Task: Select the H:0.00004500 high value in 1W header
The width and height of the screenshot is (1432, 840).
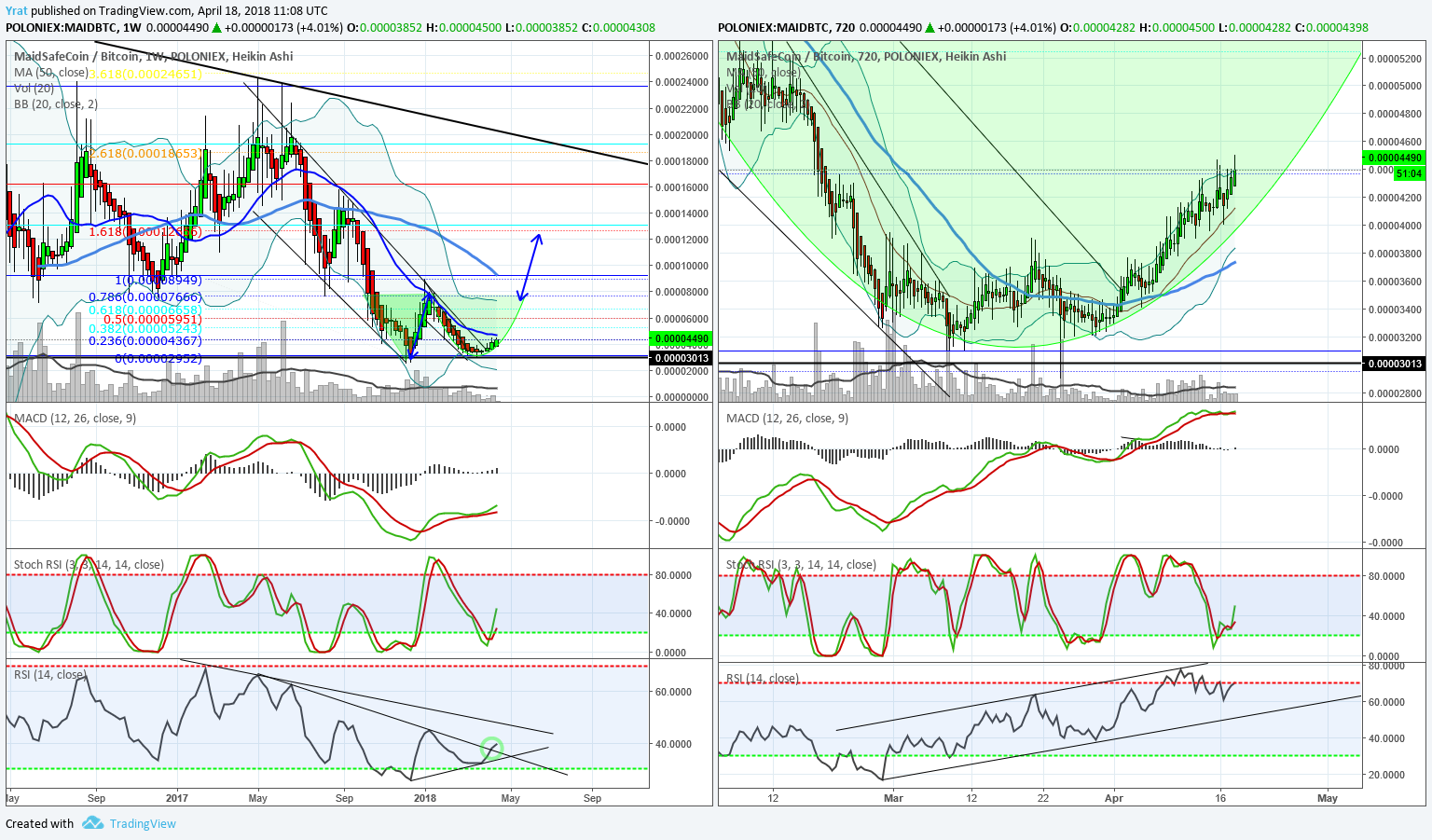Action: pyautogui.click(x=464, y=27)
